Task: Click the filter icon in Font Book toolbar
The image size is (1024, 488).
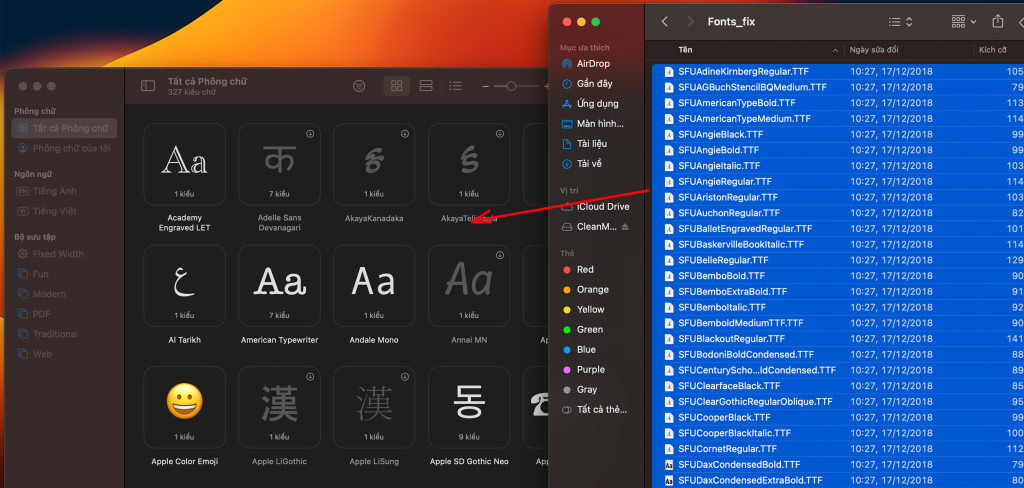Action: pos(359,86)
